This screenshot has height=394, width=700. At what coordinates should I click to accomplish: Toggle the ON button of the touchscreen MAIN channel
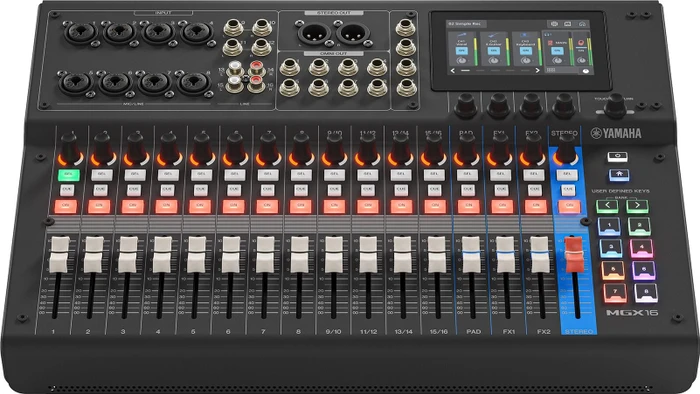tap(557, 50)
